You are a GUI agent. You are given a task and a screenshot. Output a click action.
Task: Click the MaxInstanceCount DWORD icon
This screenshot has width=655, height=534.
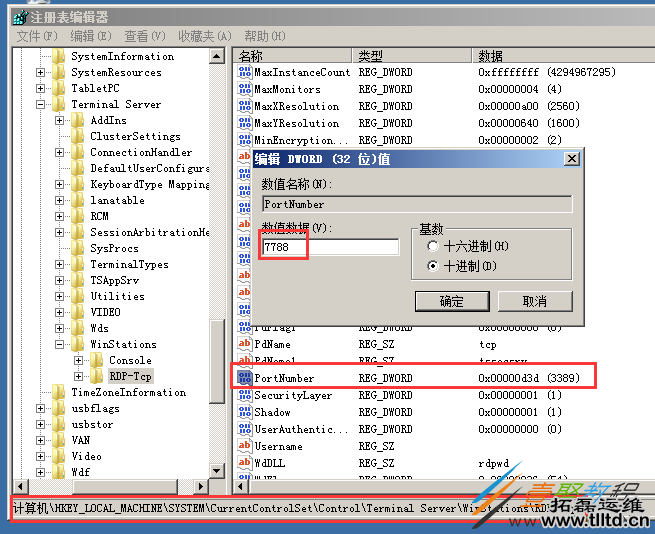point(244,72)
